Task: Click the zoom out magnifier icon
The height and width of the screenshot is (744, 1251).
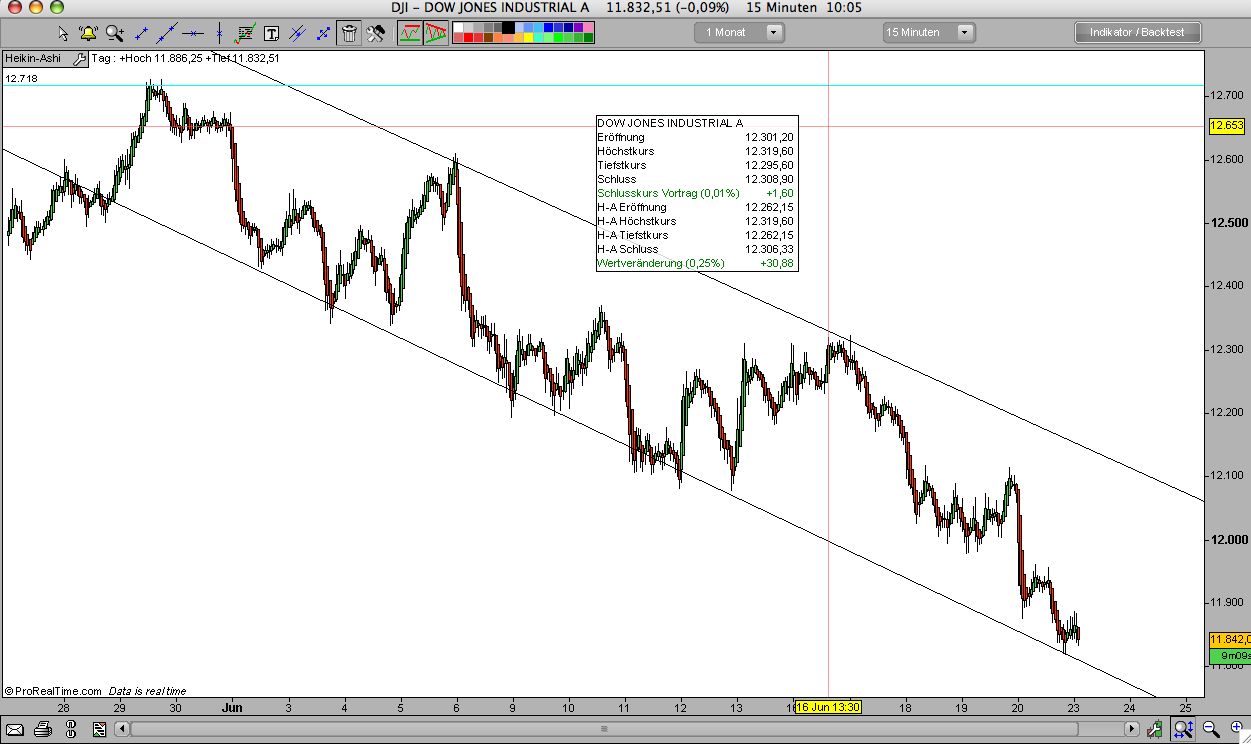Action: coord(1211,729)
